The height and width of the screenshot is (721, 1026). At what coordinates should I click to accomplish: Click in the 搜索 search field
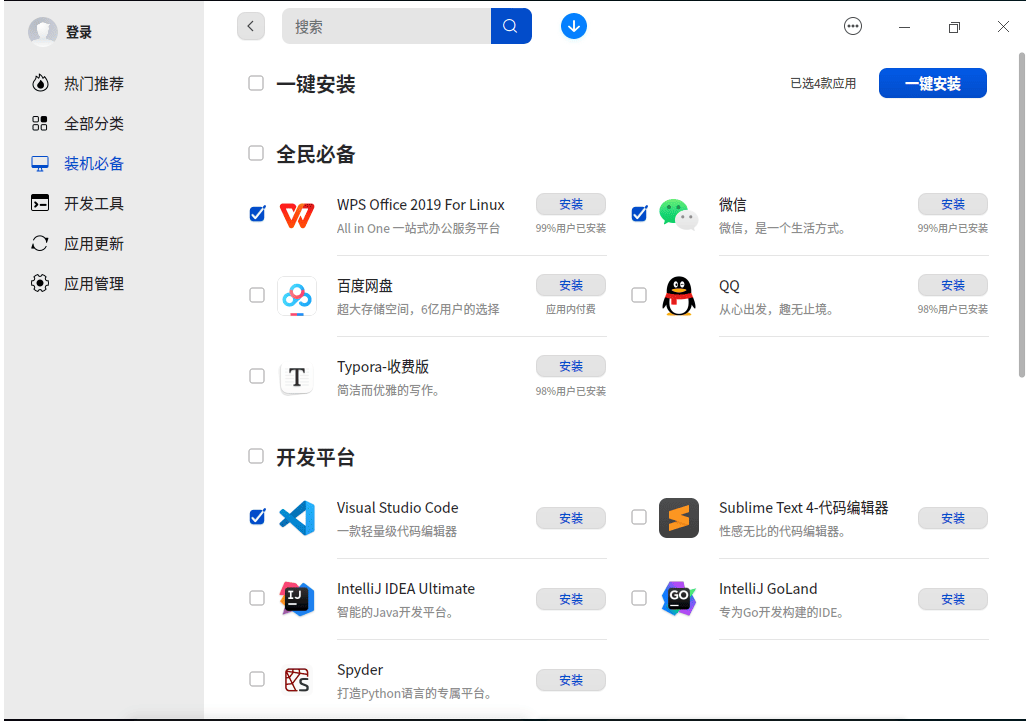click(x=386, y=27)
